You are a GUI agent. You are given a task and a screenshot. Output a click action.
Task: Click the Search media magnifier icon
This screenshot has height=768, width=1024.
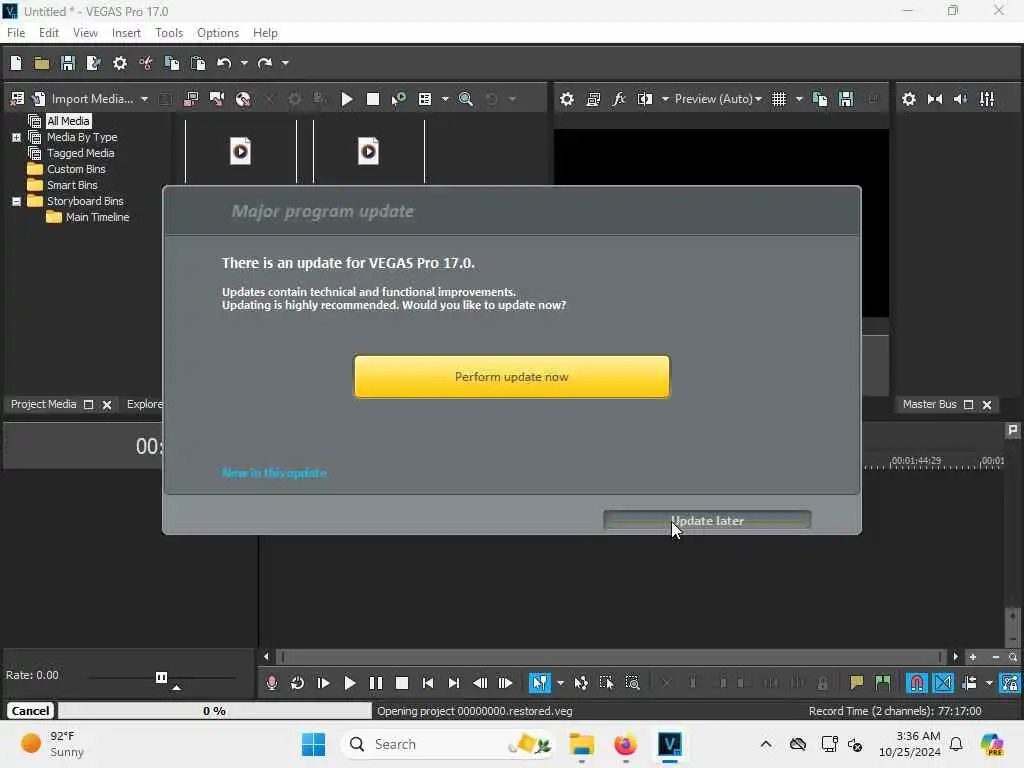pos(466,99)
